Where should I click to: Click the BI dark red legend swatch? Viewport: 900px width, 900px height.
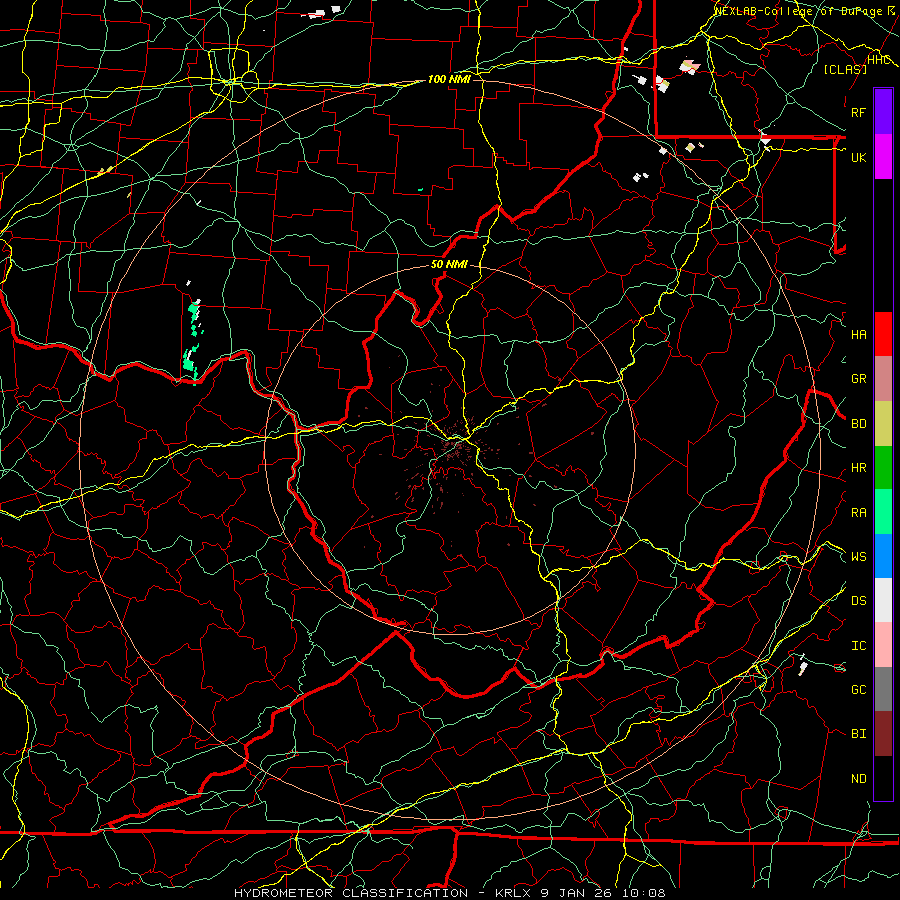[883, 734]
